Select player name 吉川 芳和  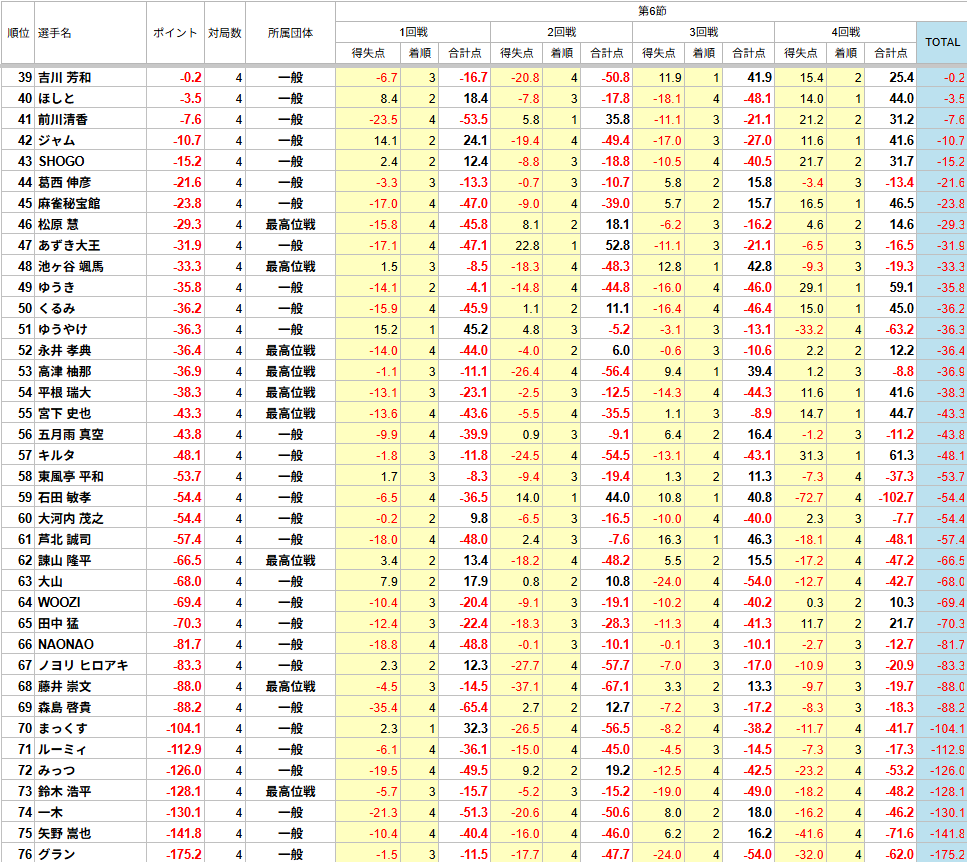click(65, 78)
